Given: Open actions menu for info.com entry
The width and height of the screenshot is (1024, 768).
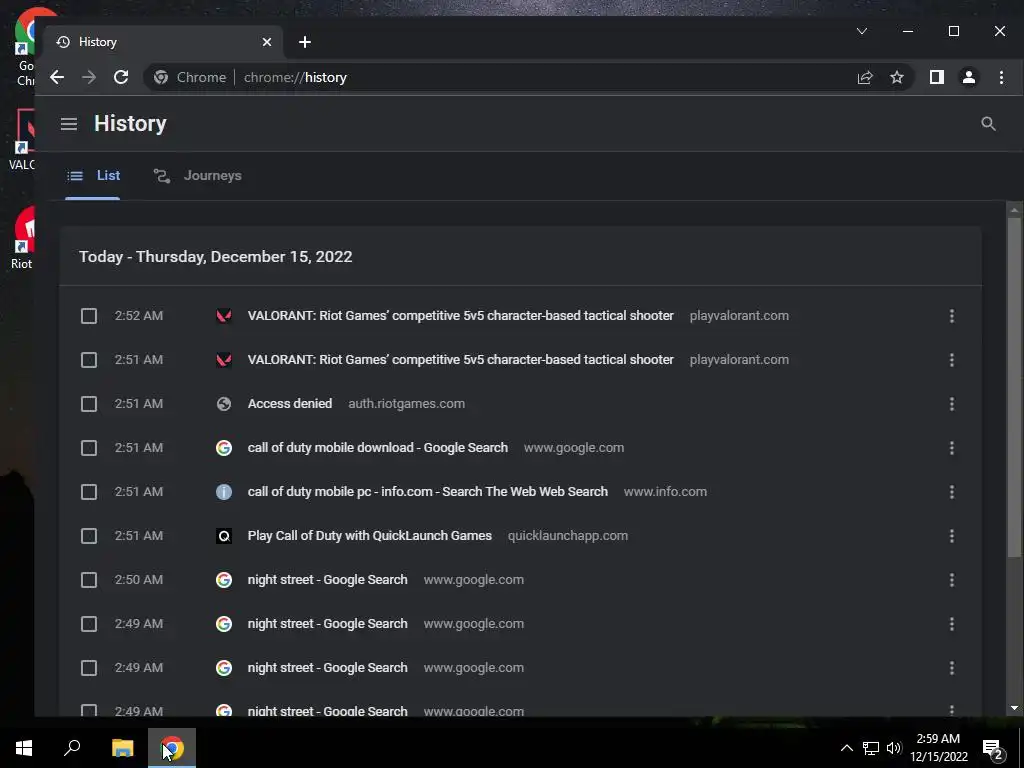Looking at the screenshot, I should click(952, 492).
